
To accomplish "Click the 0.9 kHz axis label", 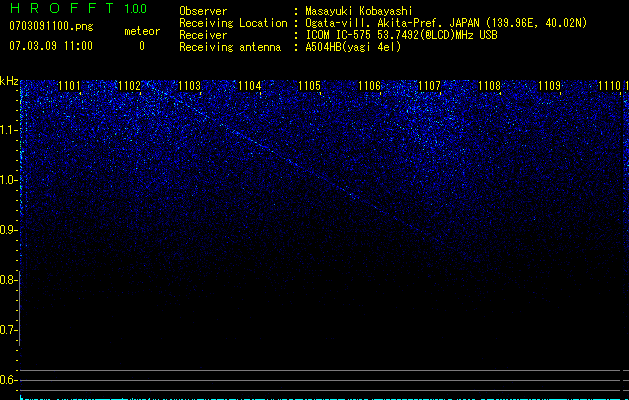I will coord(9,230).
